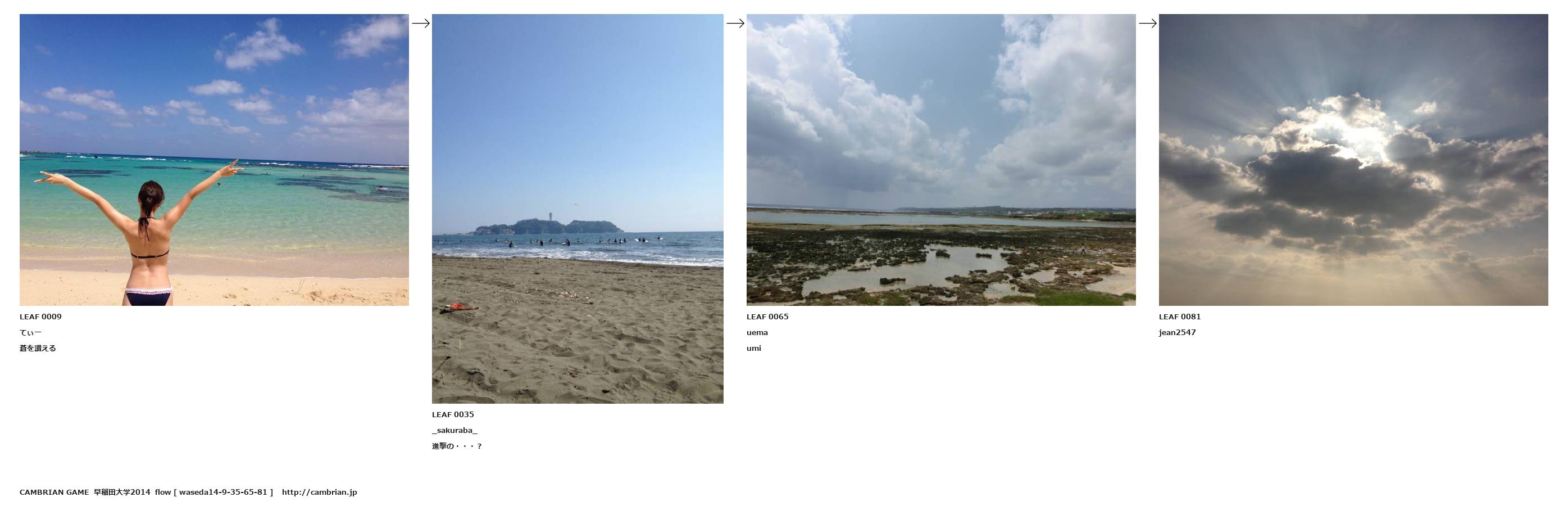This screenshot has height=506, width=1568.
Task: Open the sun rays through clouds photo
Action: coord(1353,160)
